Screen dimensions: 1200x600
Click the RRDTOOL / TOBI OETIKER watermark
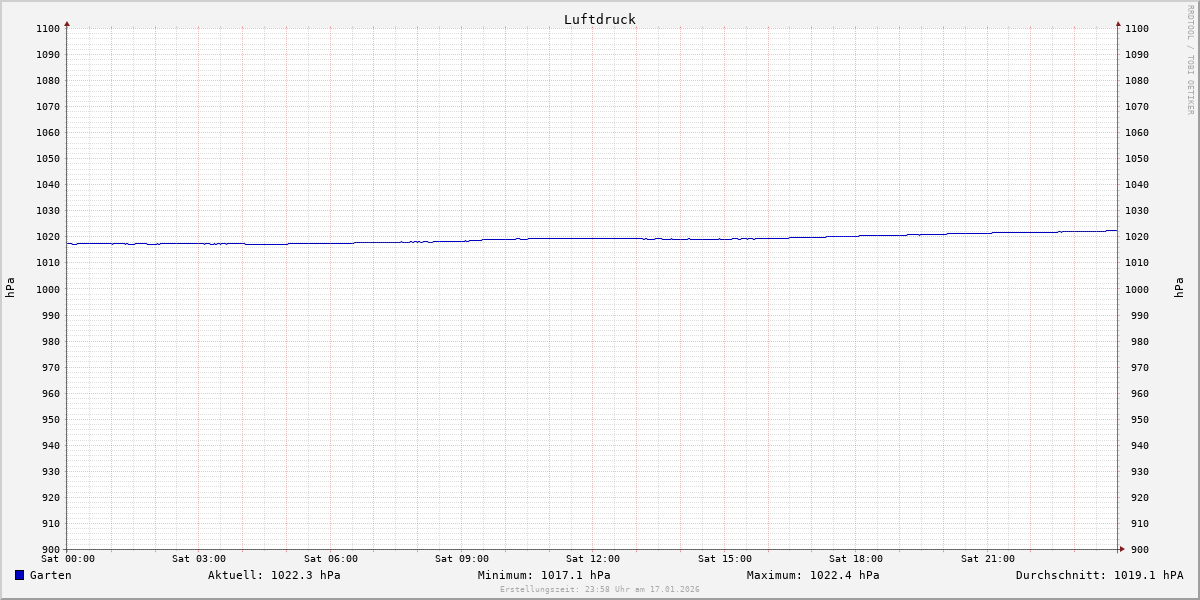(x=1190, y=60)
